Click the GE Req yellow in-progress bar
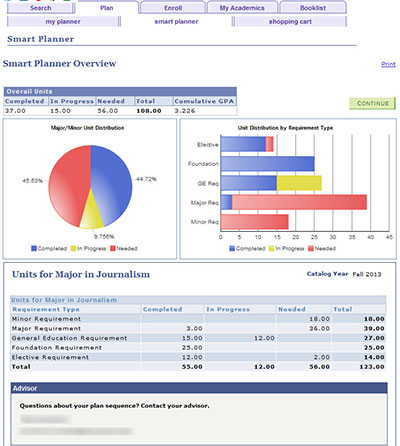The image size is (400, 446). pos(299,183)
